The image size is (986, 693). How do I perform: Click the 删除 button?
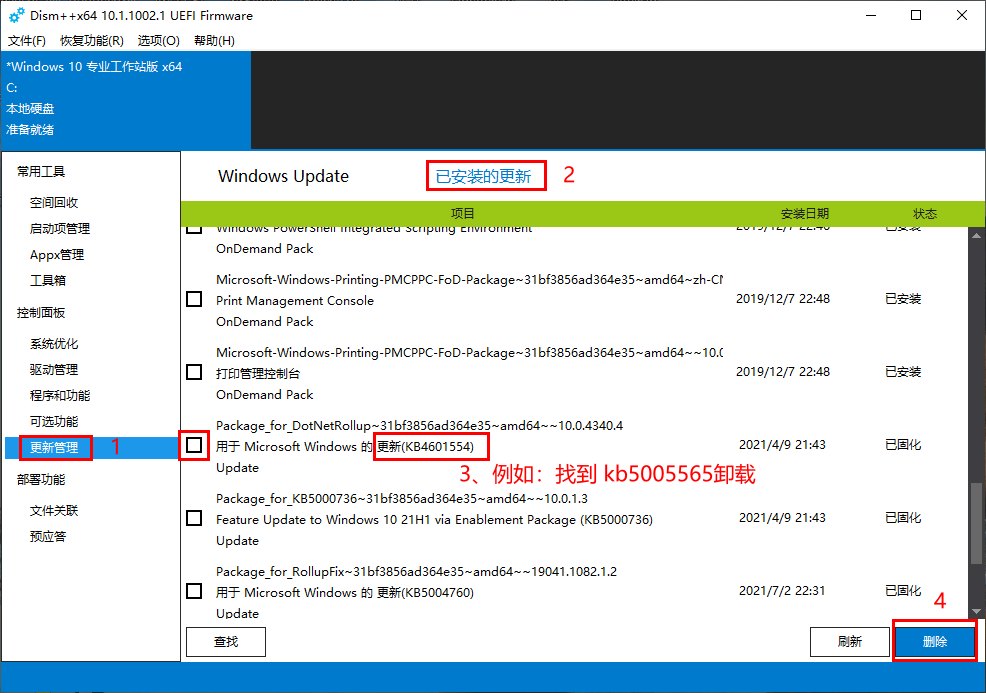935,642
